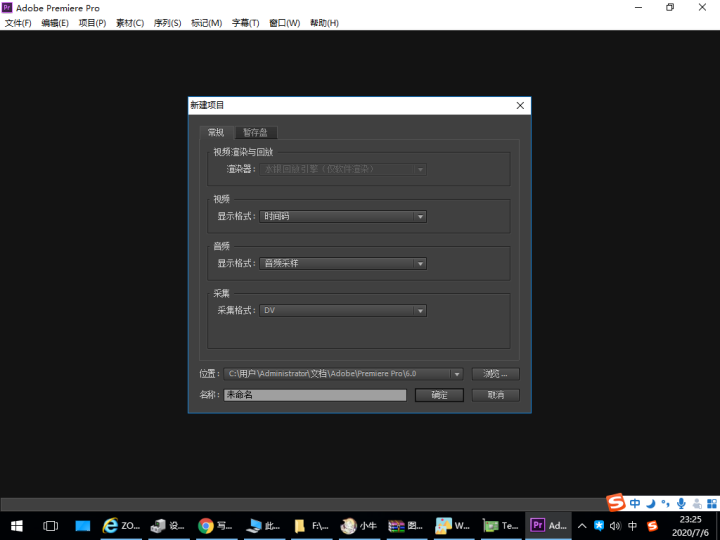Open the 采集格式 dropdown showing DV

343,310
